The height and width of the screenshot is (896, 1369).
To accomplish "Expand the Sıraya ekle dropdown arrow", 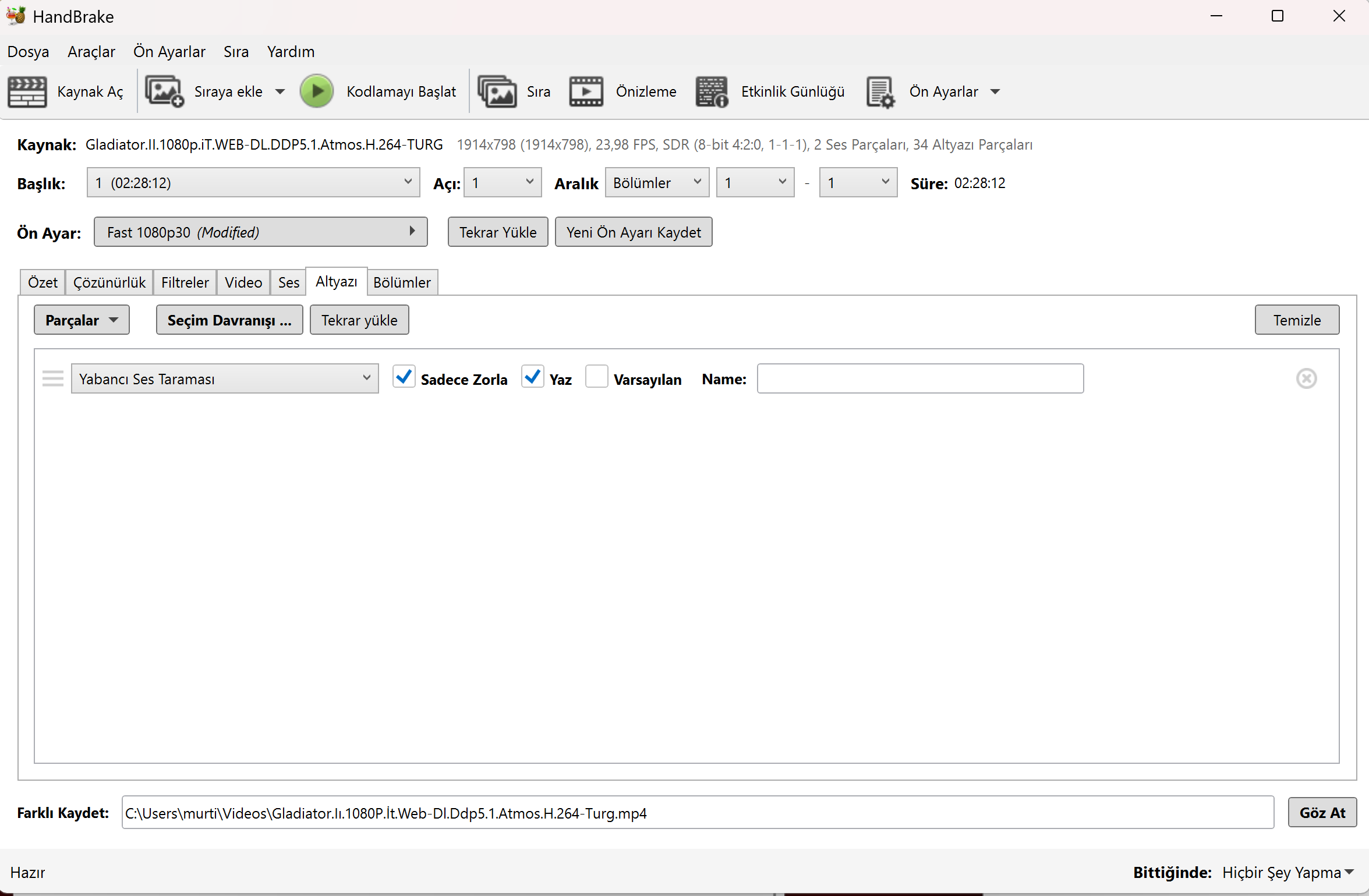I will (280, 92).
